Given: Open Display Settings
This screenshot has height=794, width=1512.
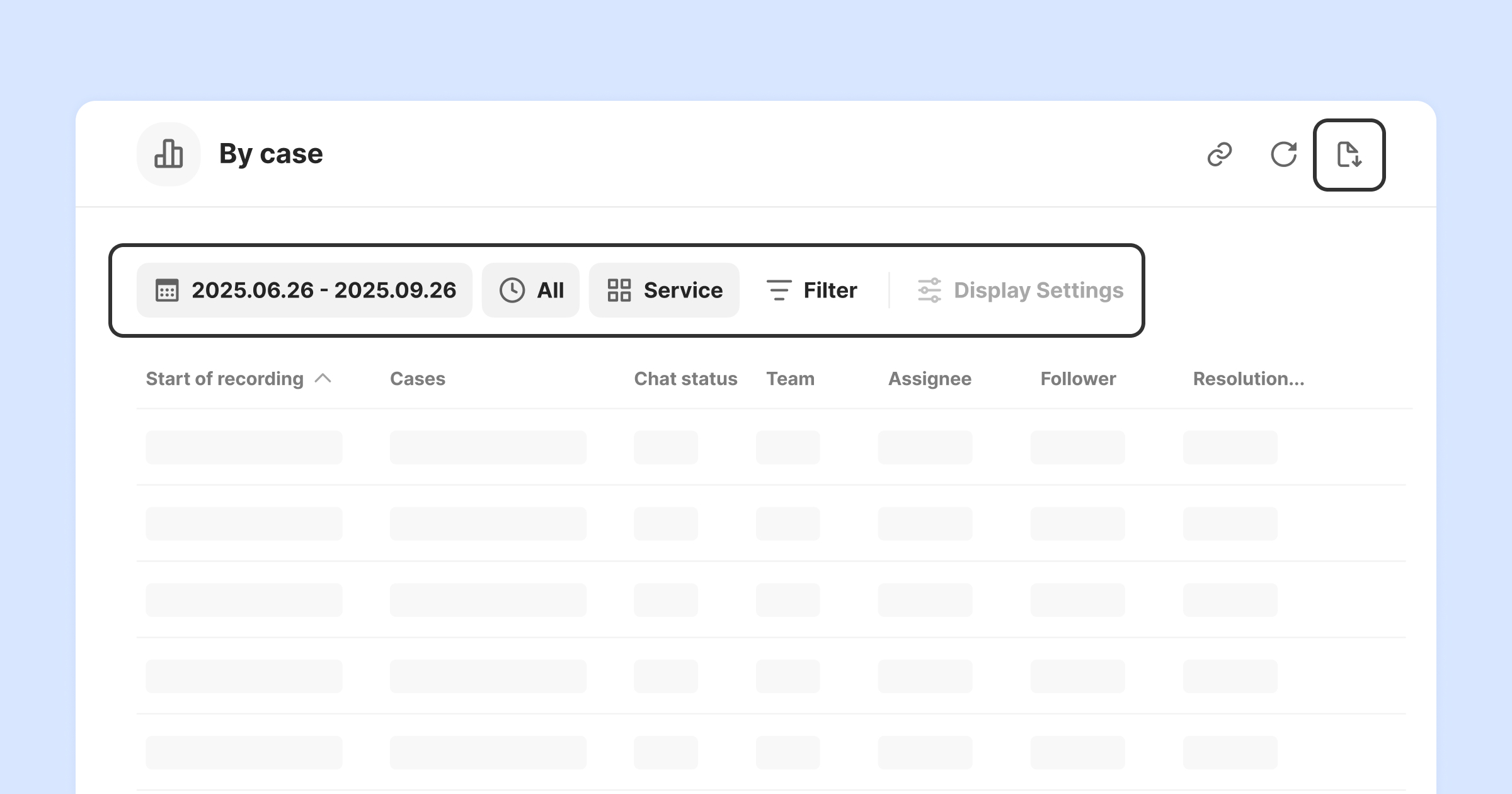Looking at the screenshot, I should point(1038,291).
